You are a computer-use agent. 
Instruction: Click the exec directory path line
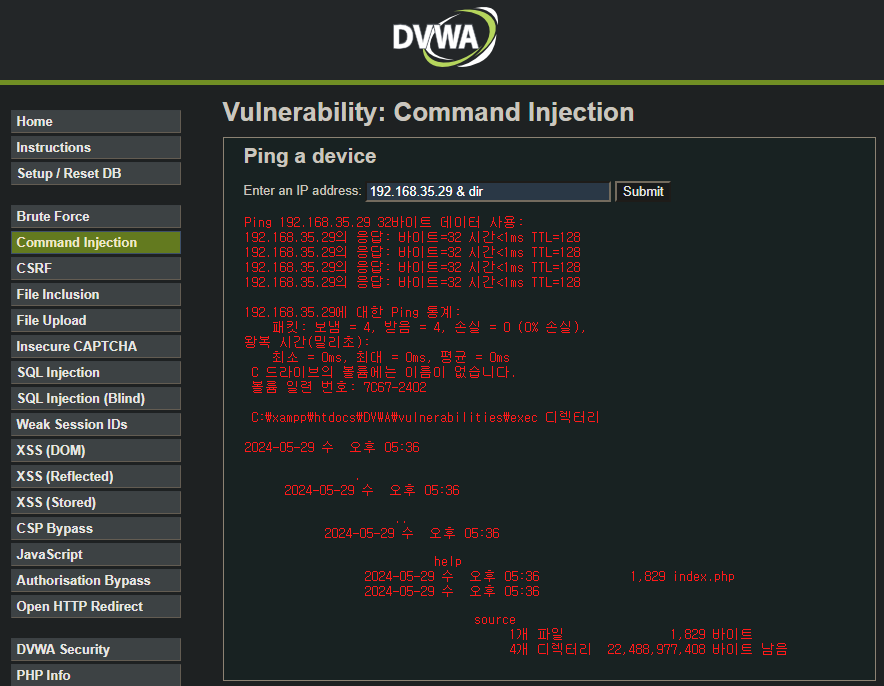(x=425, y=418)
